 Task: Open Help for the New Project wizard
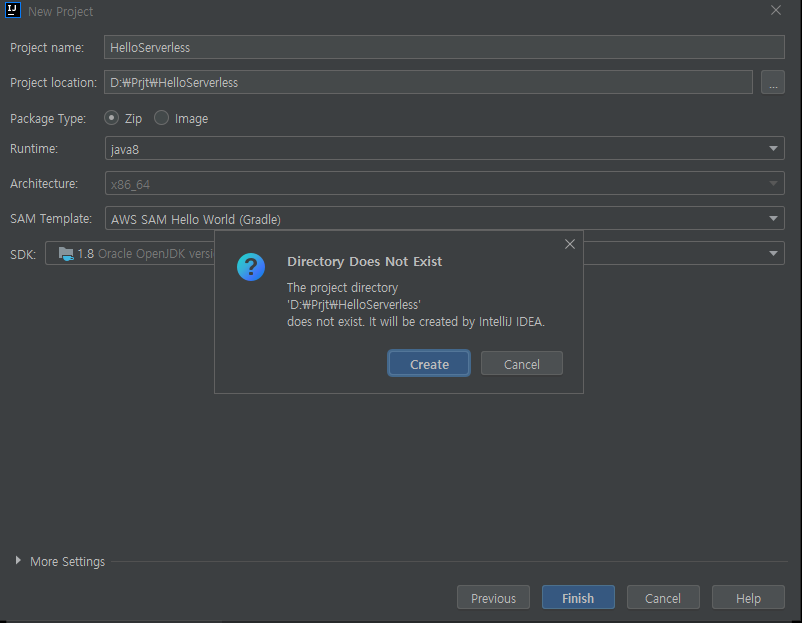748,597
